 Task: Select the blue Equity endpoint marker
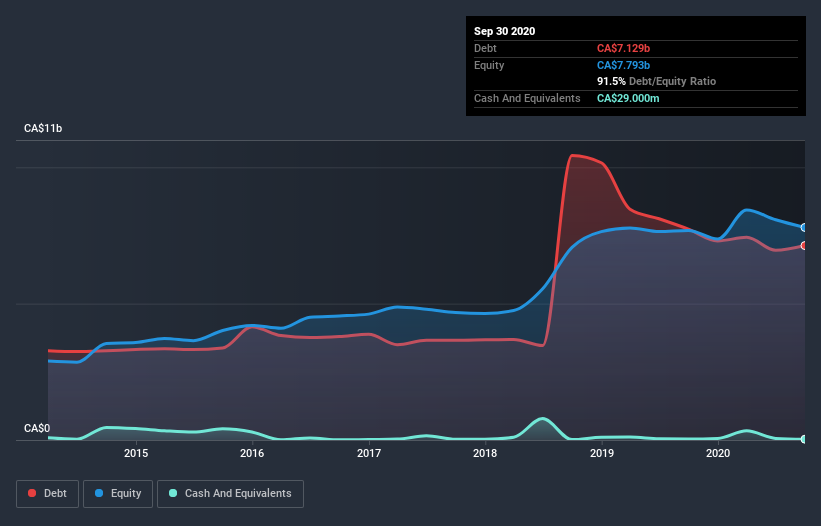click(x=804, y=228)
